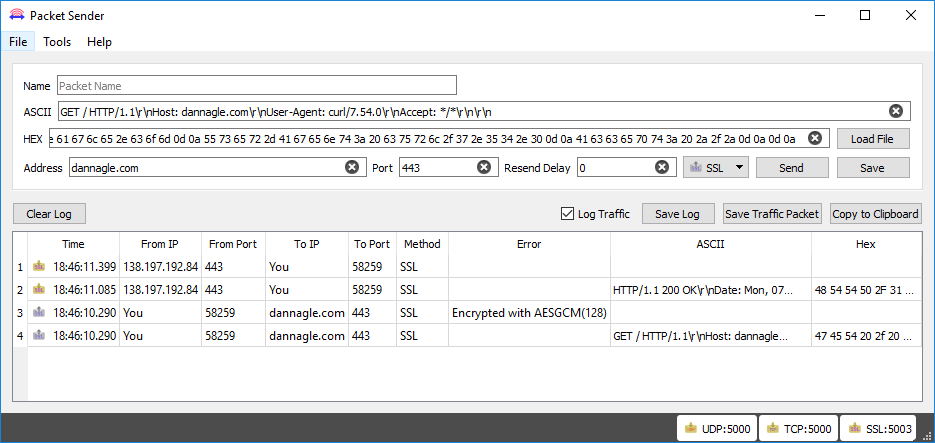This screenshot has height=443, width=935.
Task: Select log row number 4 header
Action: tap(20, 335)
